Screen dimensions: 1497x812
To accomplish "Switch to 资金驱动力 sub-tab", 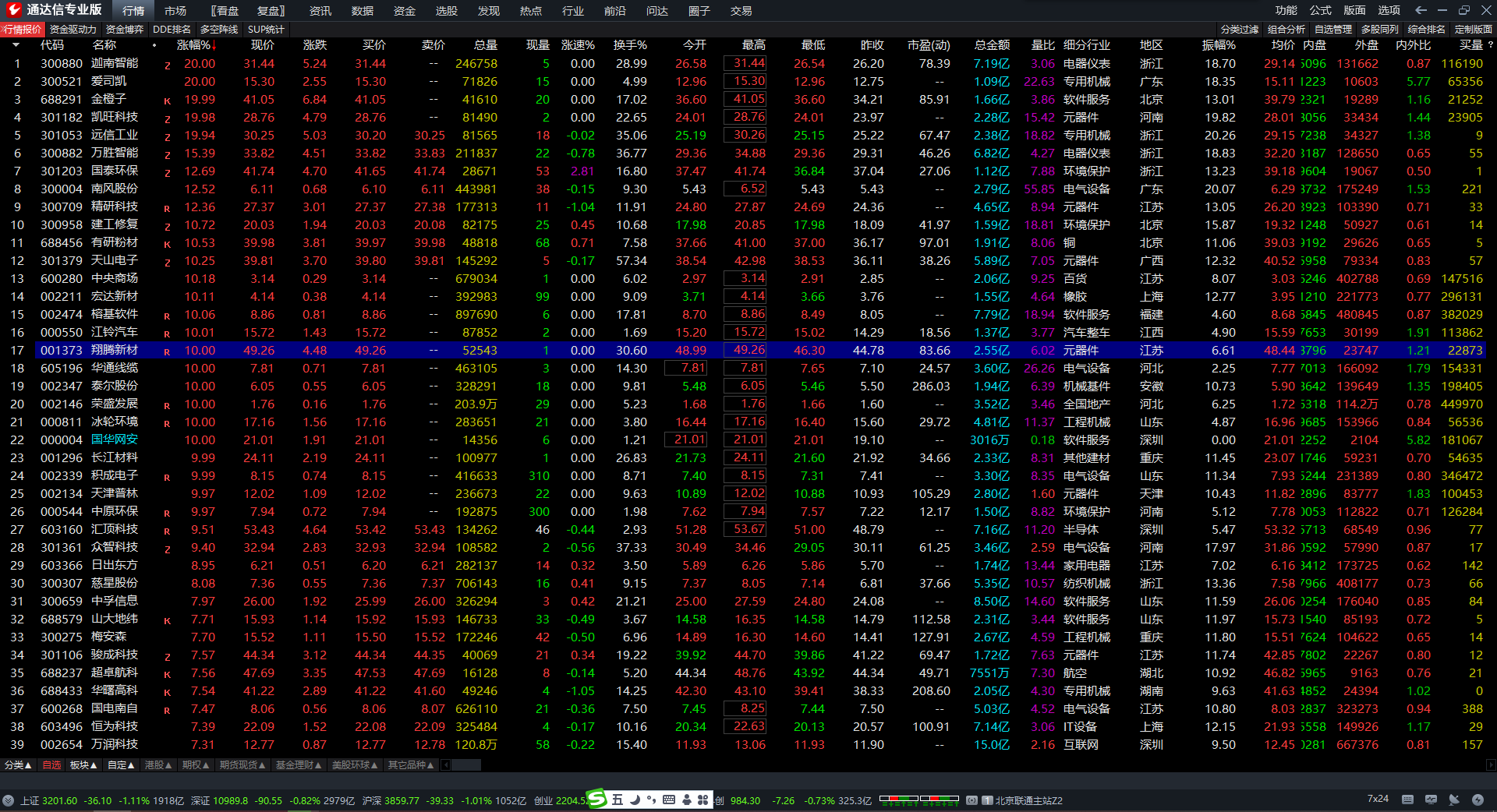I will coord(73,30).
